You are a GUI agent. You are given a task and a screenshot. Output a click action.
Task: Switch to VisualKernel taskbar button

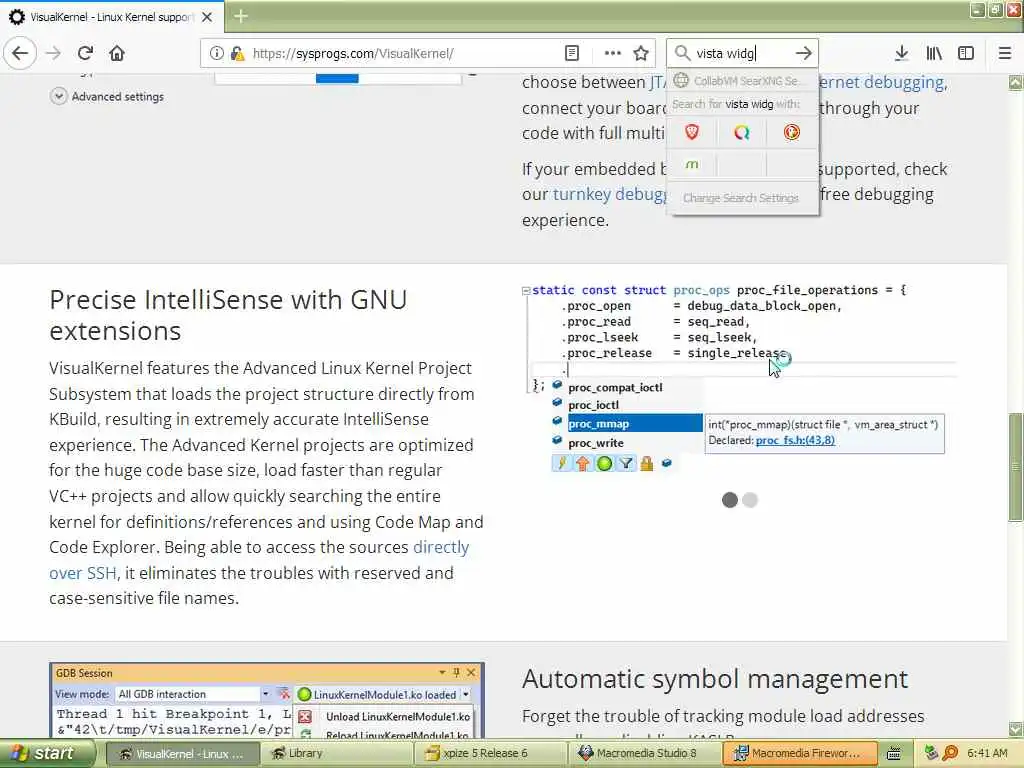pos(182,754)
